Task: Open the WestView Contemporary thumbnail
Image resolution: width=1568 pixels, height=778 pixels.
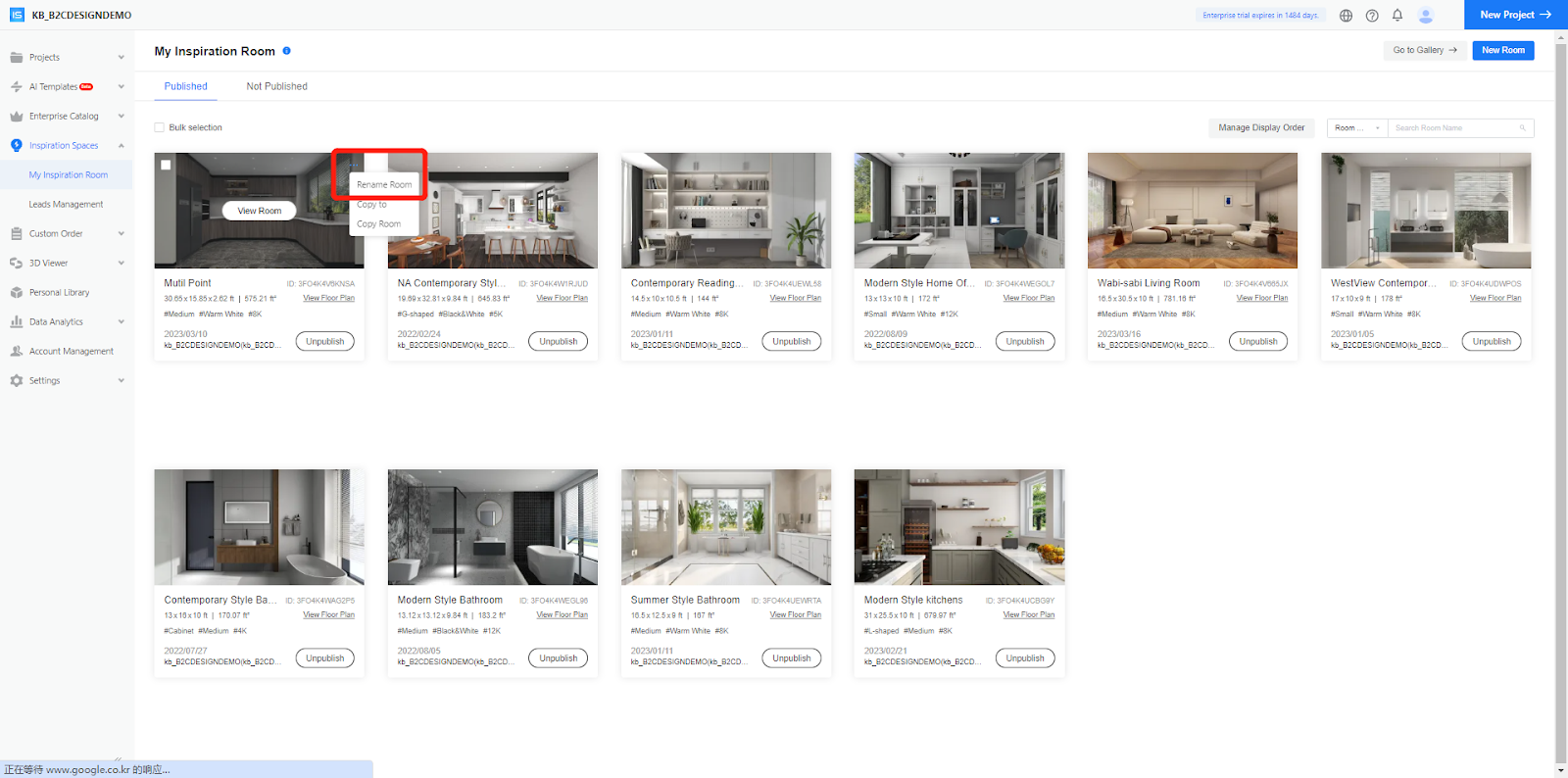Action: pyautogui.click(x=1426, y=211)
